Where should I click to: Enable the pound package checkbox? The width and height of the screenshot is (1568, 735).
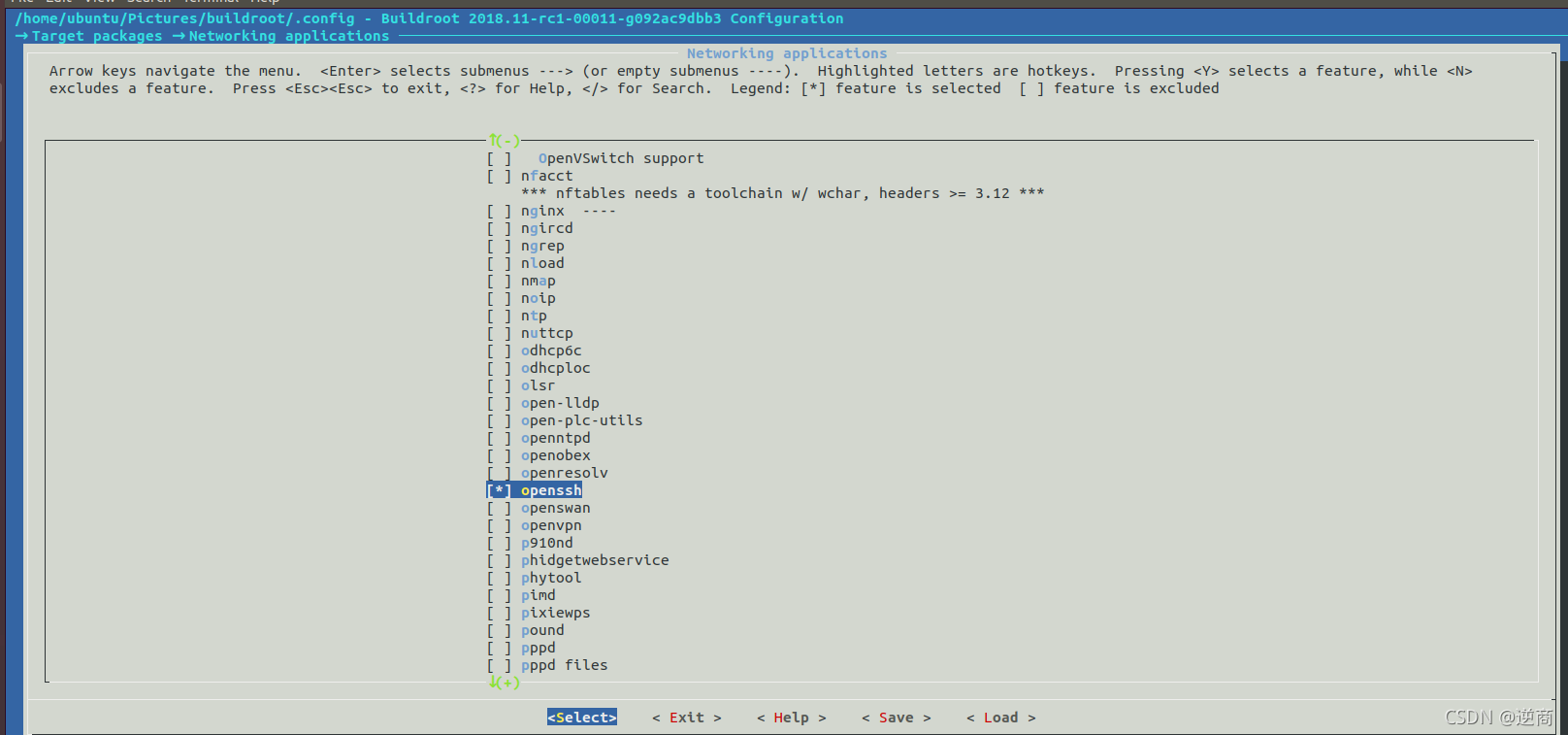pyautogui.click(x=499, y=630)
